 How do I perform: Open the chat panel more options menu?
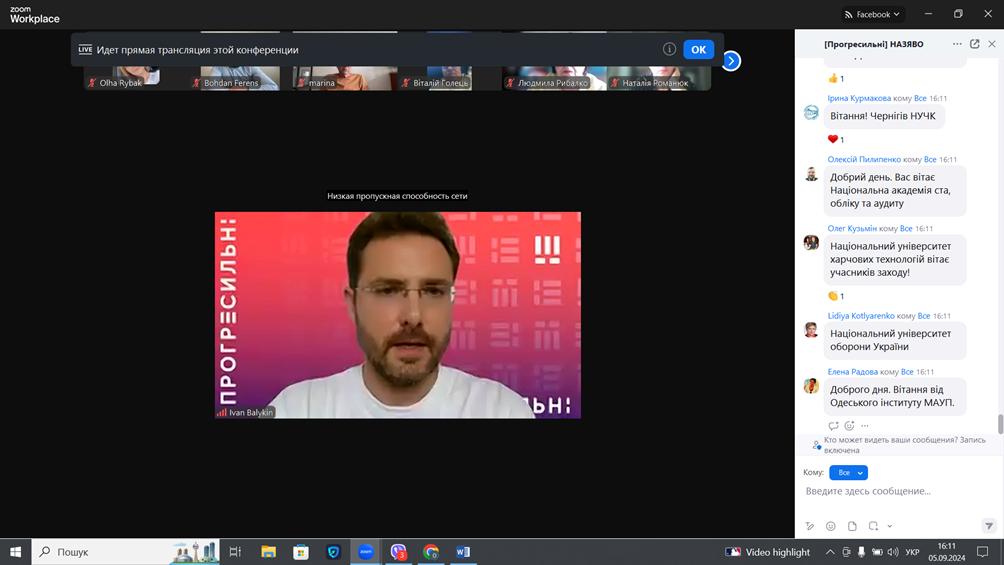957,44
